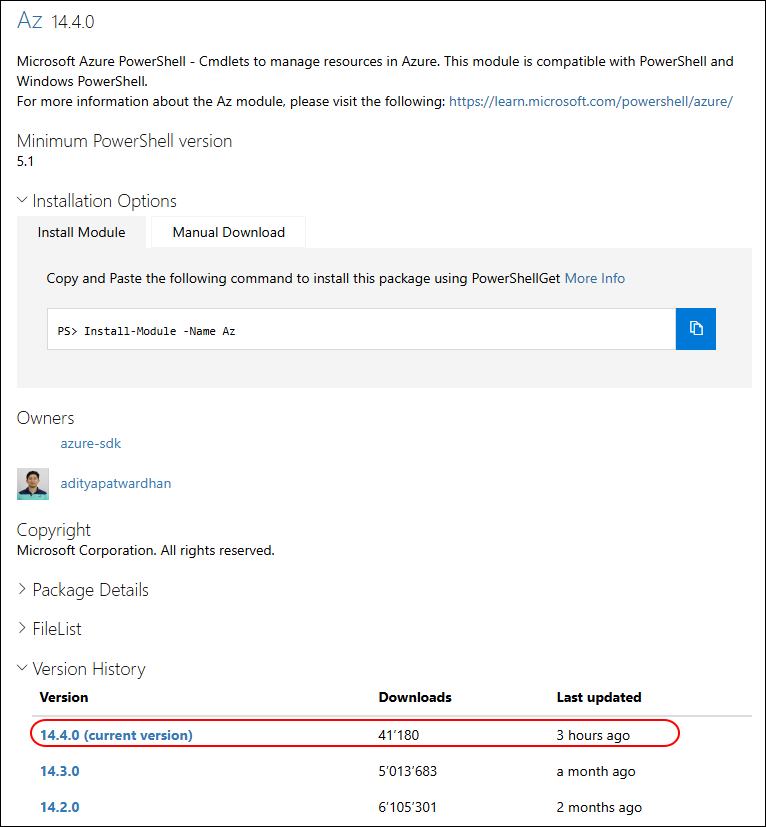Click the Last updated column header
The image size is (766, 827).
599,697
